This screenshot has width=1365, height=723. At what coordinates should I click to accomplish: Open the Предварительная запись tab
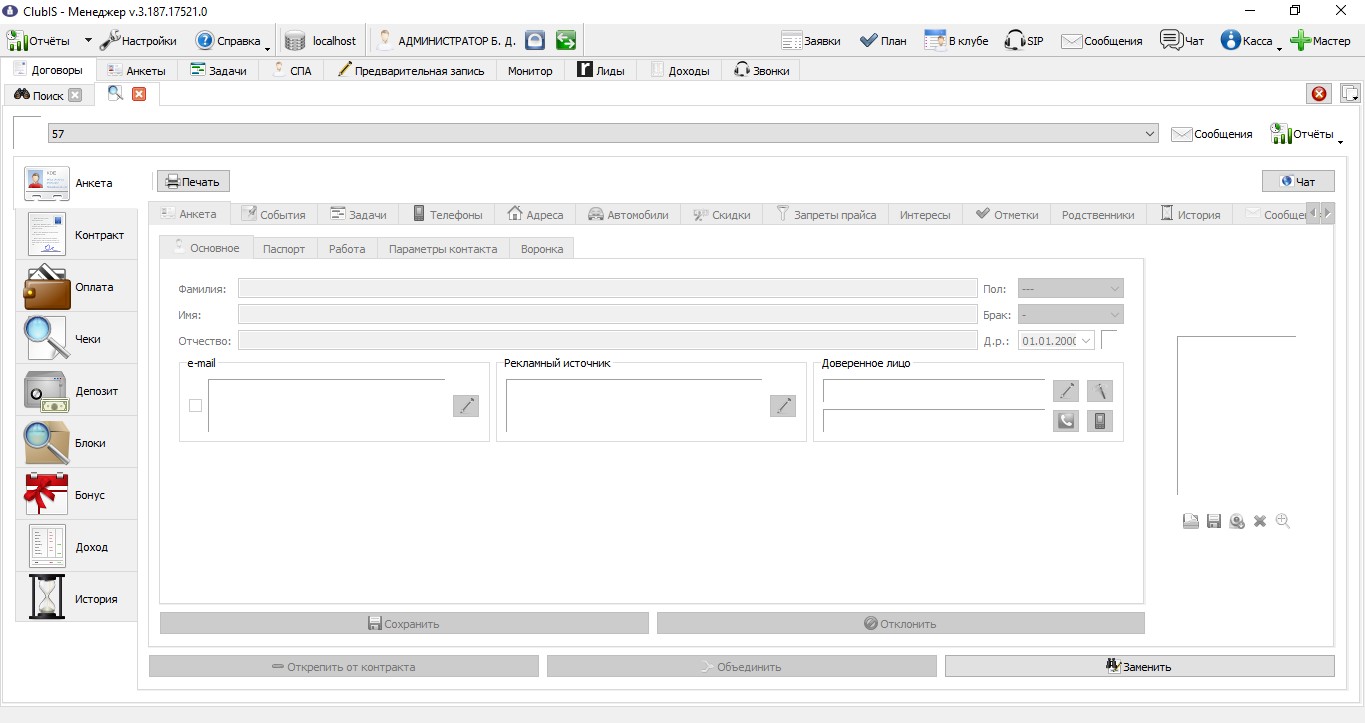click(x=410, y=71)
